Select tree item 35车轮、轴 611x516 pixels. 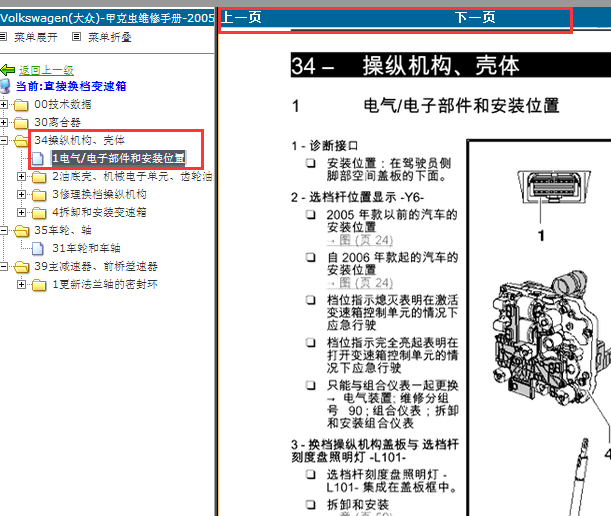coord(63,230)
